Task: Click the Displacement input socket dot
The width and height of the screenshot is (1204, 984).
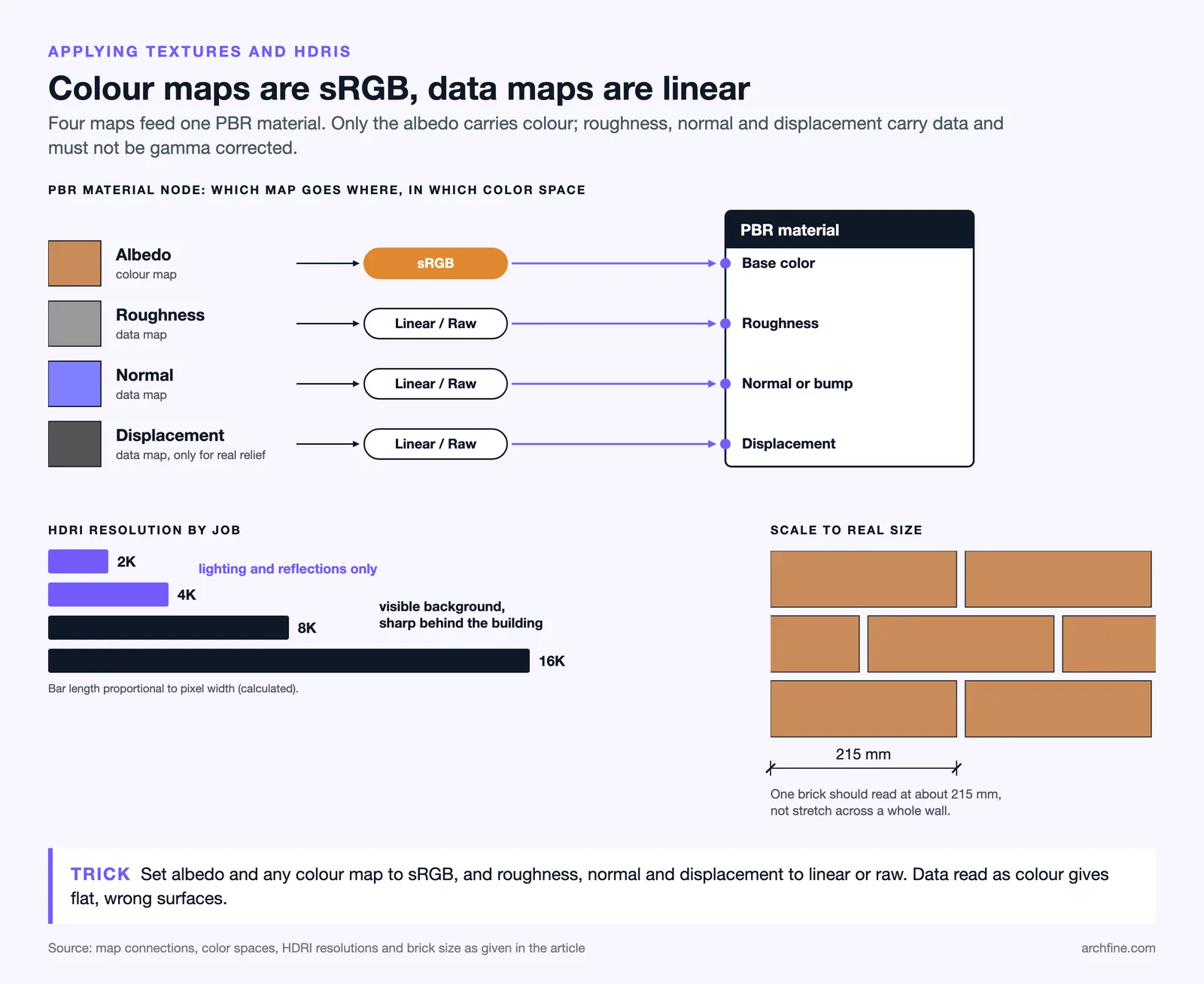Action: [725, 444]
